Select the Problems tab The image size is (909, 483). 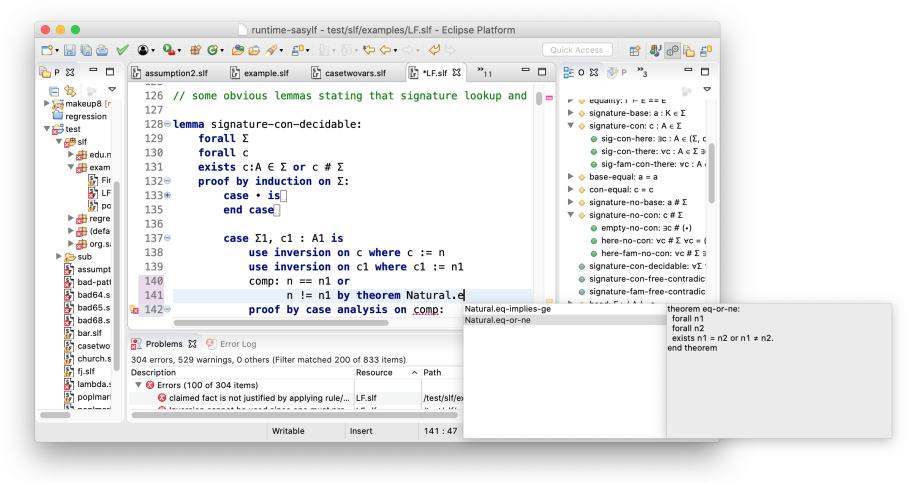(163, 344)
